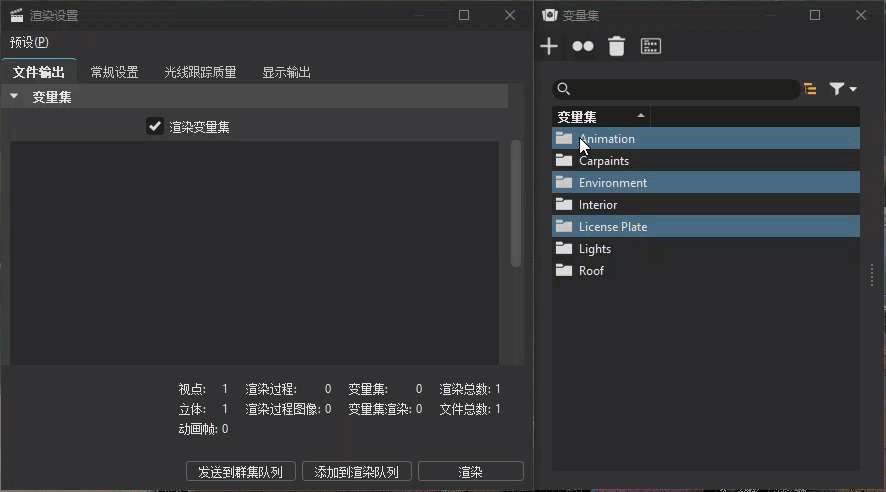Click the vertical dots grip on the 变量集 window edge
Viewport: 886px width, 492px height.
872,275
